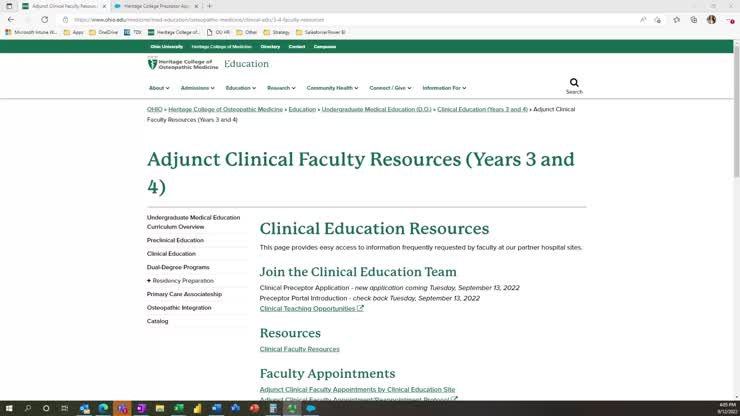Image resolution: width=740 pixels, height=416 pixels.
Task: Expand the Education nav menu
Action: 241,88
